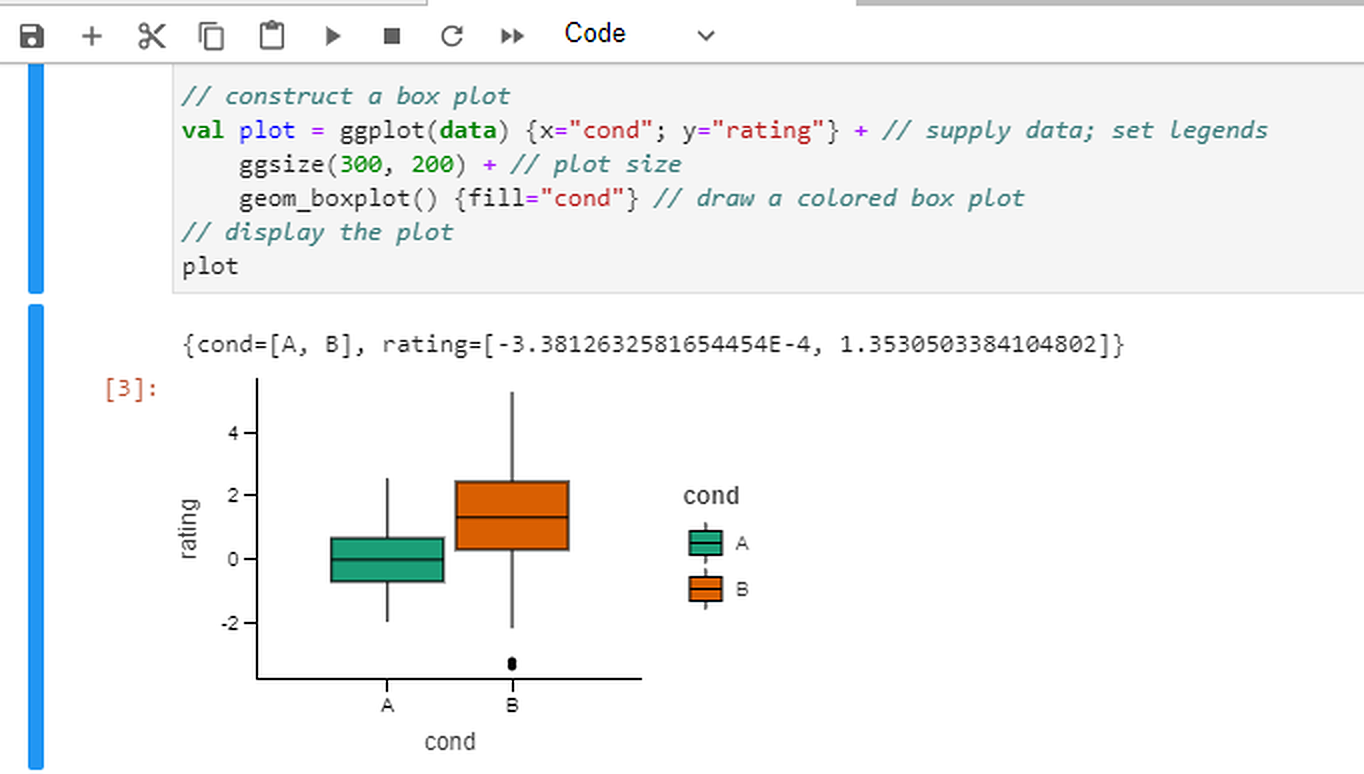The height and width of the screenshot is (774, 1364).
Task: Insert a new cell with plus icon
Action: (91, 36)
